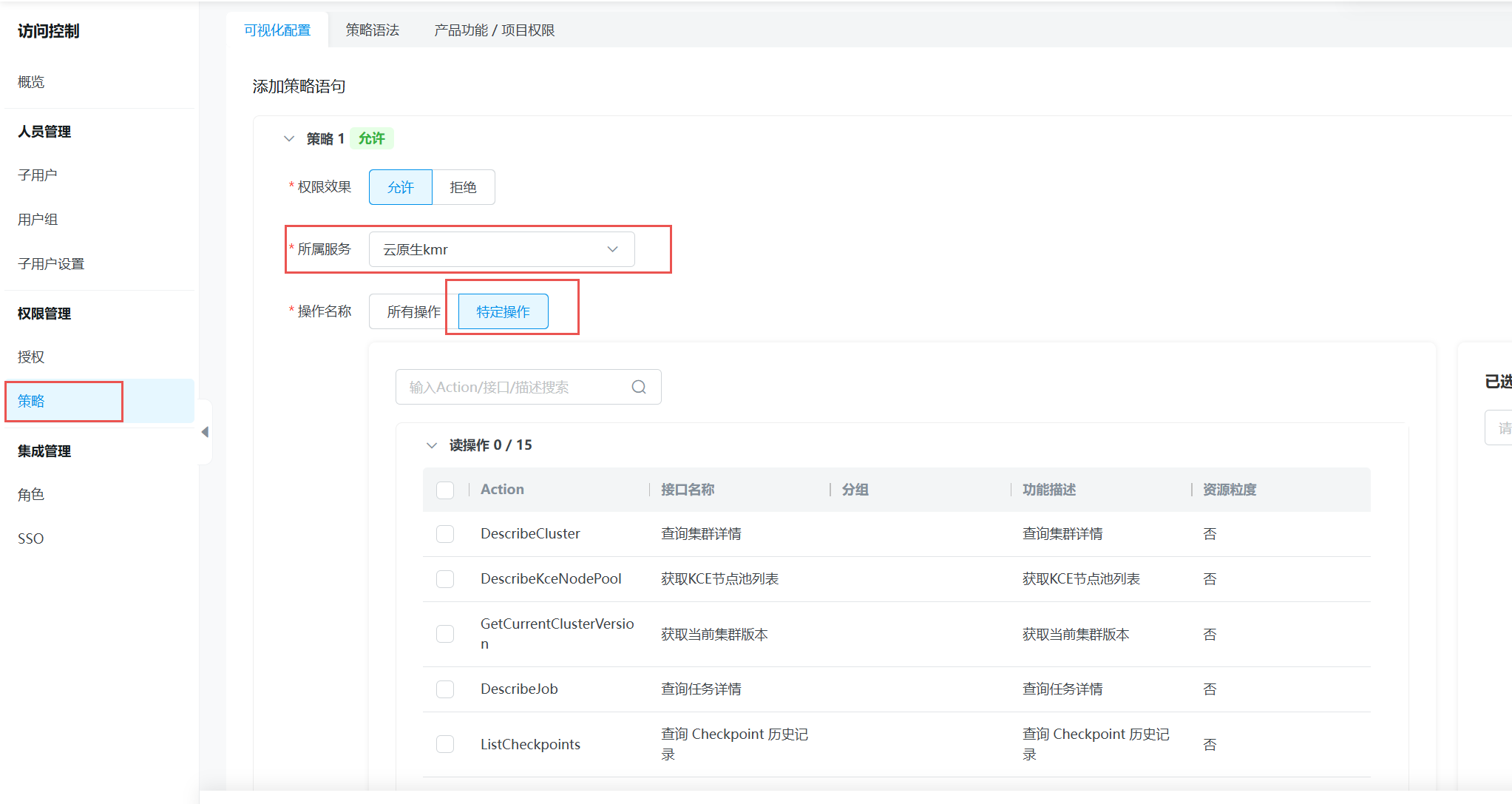This screenshot has height=804, width=1512.
Task: Open 角色 under 集成管理
Action: point(31,495)
